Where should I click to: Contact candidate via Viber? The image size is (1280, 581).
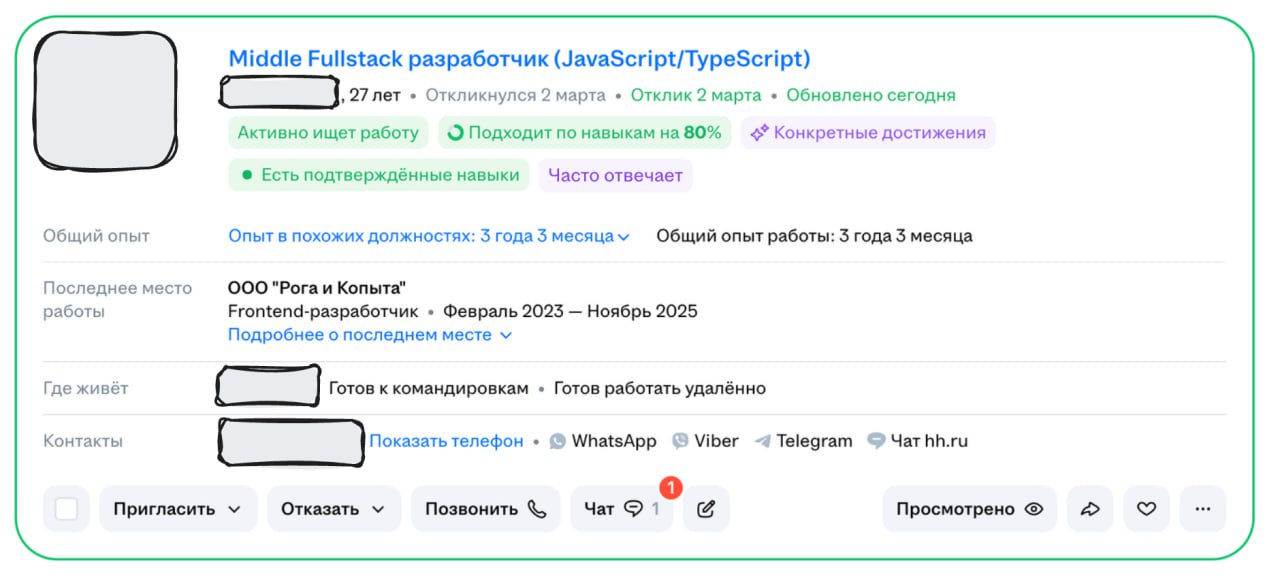coord(705,441)
